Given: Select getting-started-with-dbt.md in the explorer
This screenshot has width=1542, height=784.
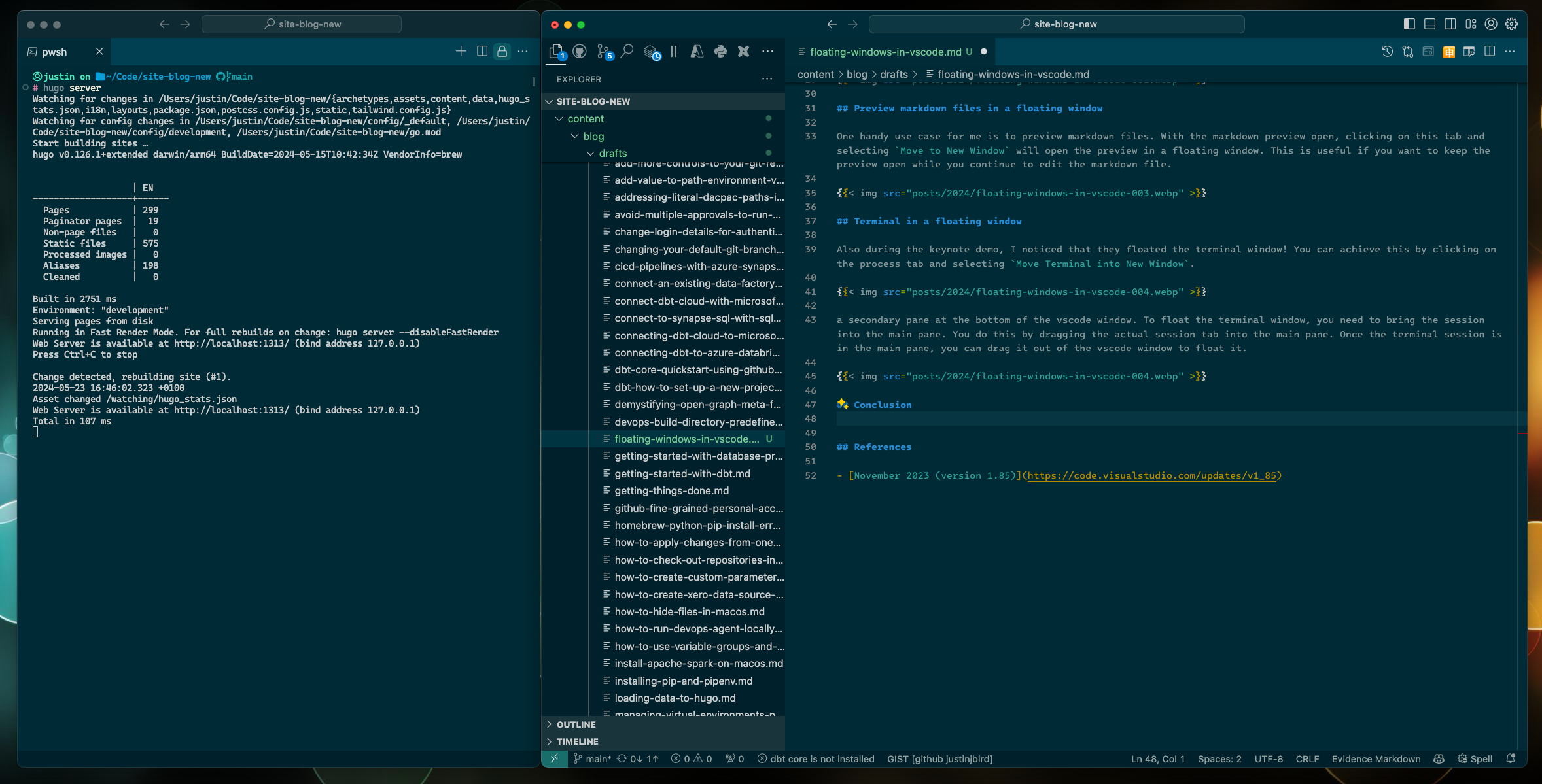Looking at the screenshot, I should pos(682,473).
